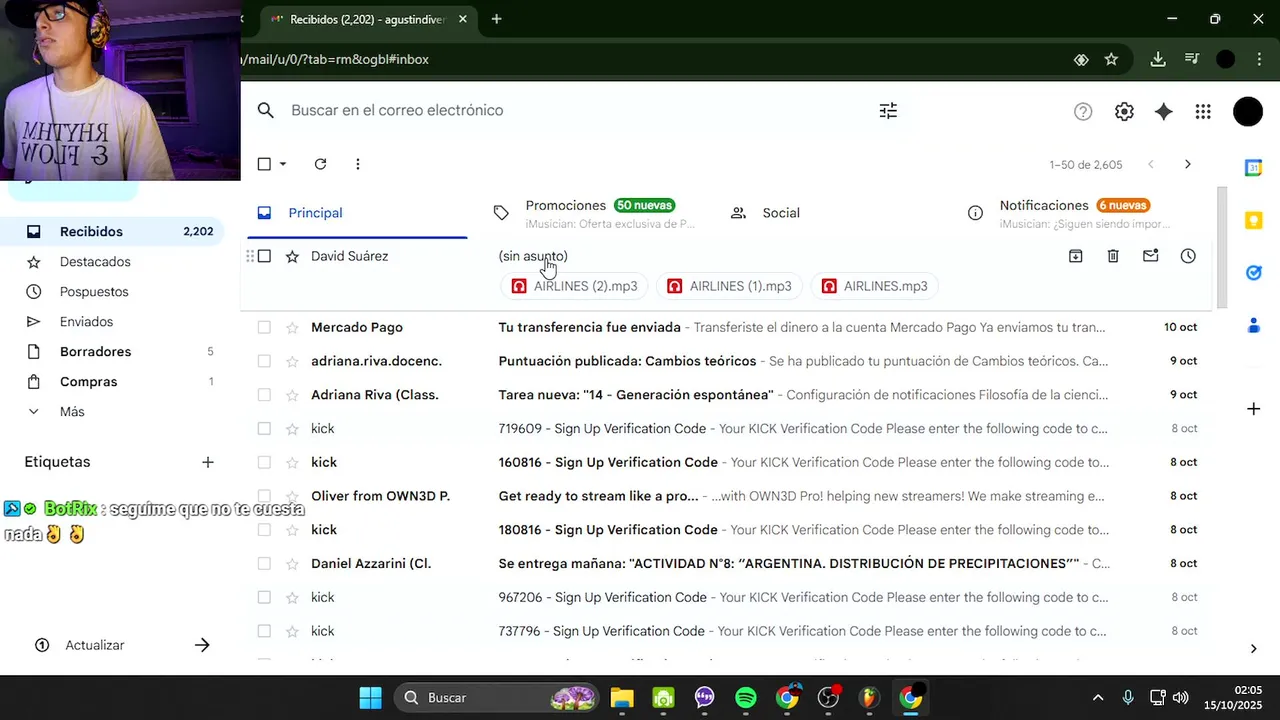Viewport: 1280px width, 720px height.
Task: Check the adriana.riva.docenc. email checkbox
Action: pyautogui.click(x=264, y=361)
